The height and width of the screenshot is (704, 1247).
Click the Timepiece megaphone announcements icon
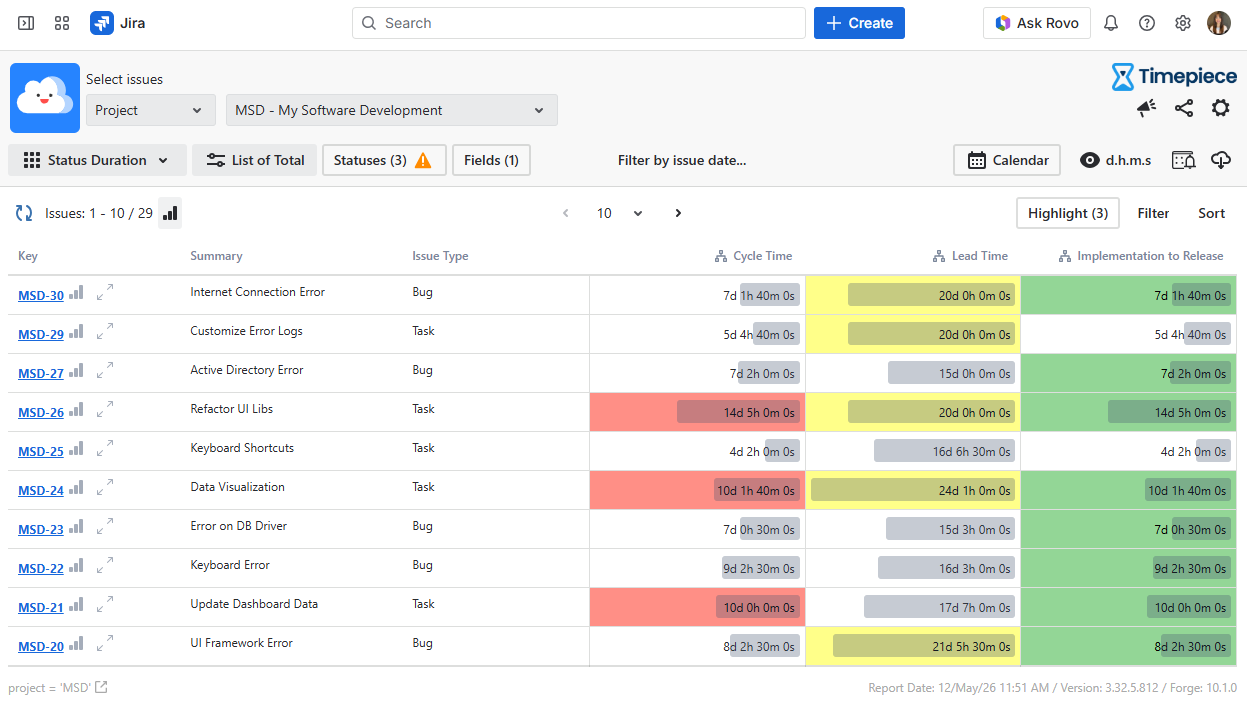point(1147,108)
